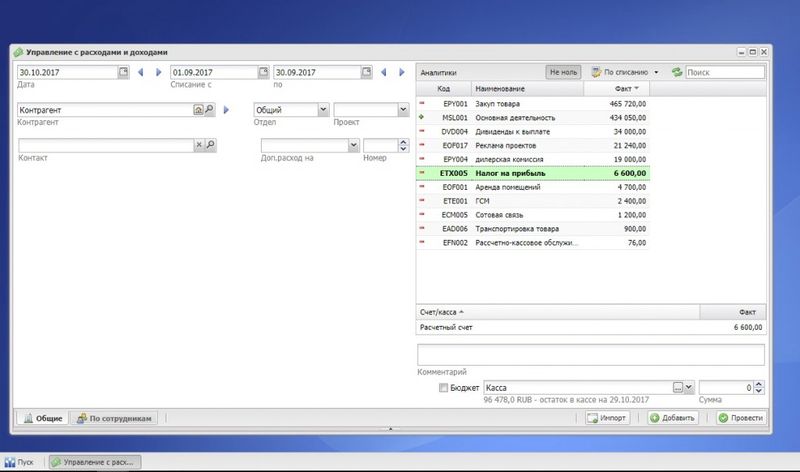Screen dimensions: 800x472
Task: Click the Контрагент input field
Action: pos(105,110)
